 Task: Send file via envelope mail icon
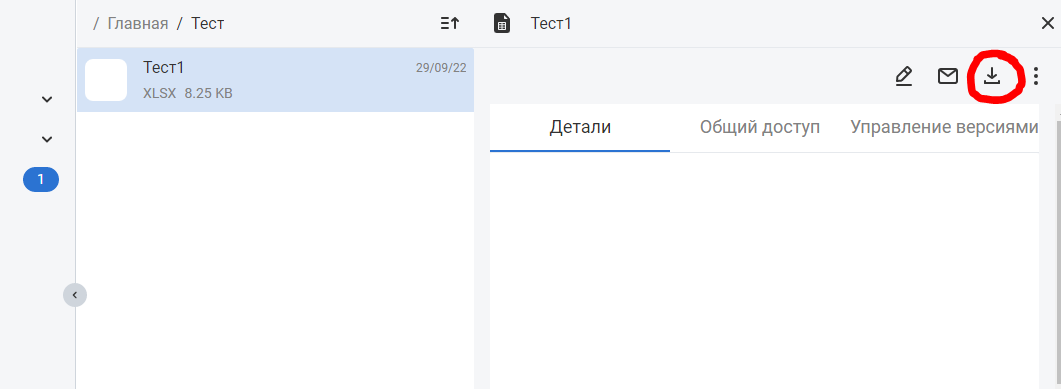click(947, 76)
